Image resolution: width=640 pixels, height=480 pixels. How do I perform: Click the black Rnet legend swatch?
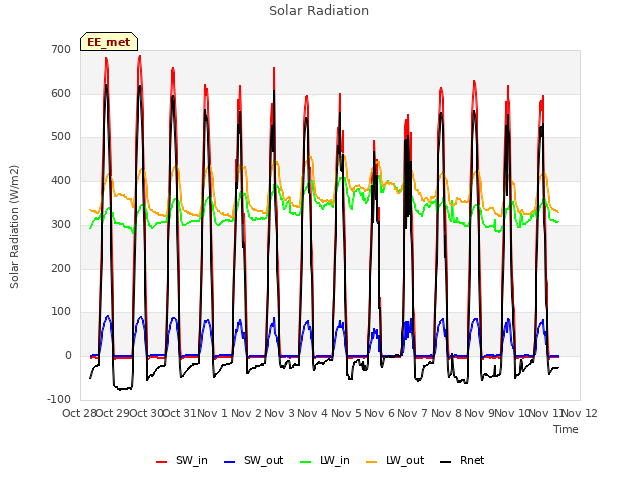pyautogui.click(x=446, y=462)
